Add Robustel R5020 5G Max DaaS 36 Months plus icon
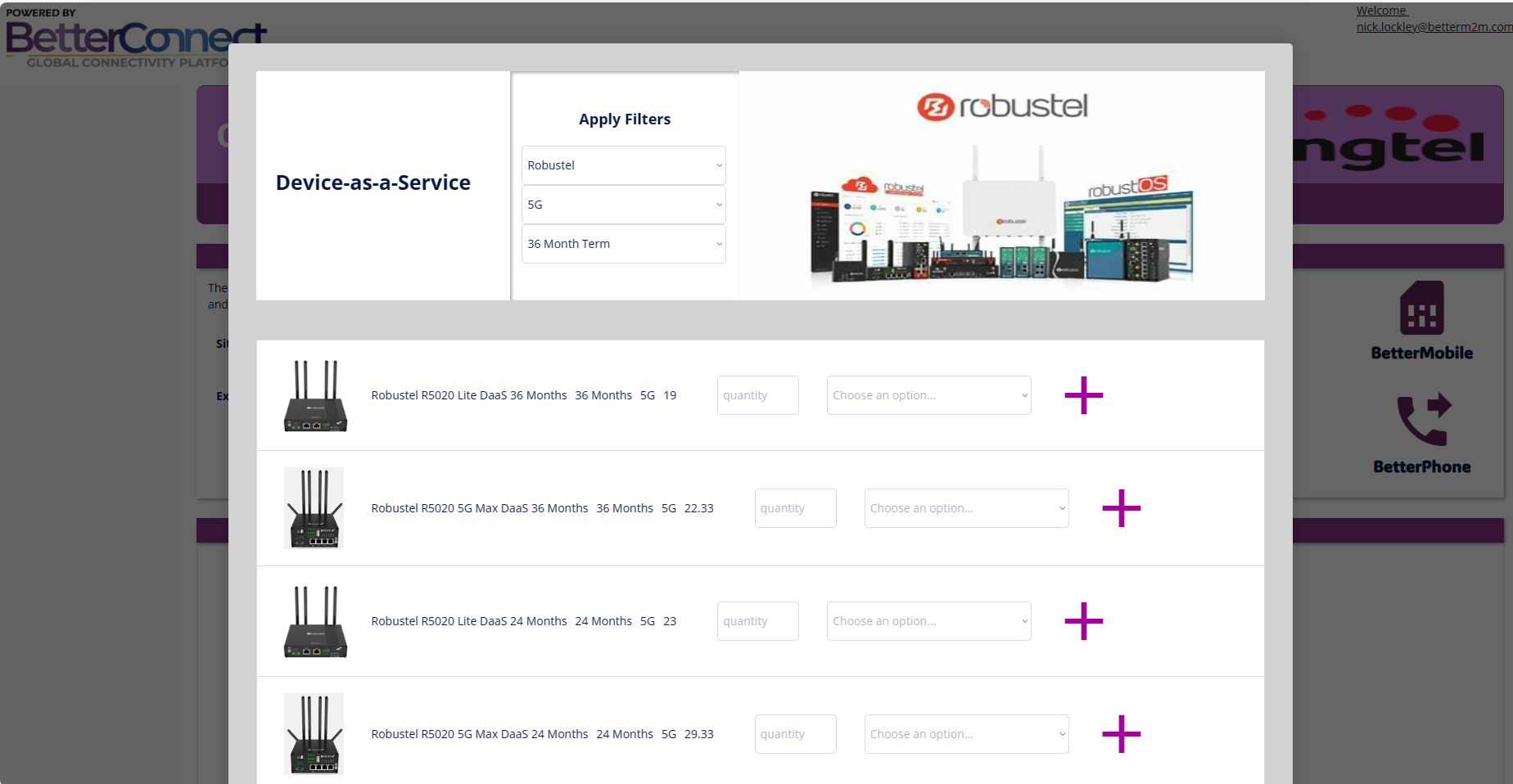1513x784 pixels. pyautogui.click(x=1121, y=508)
